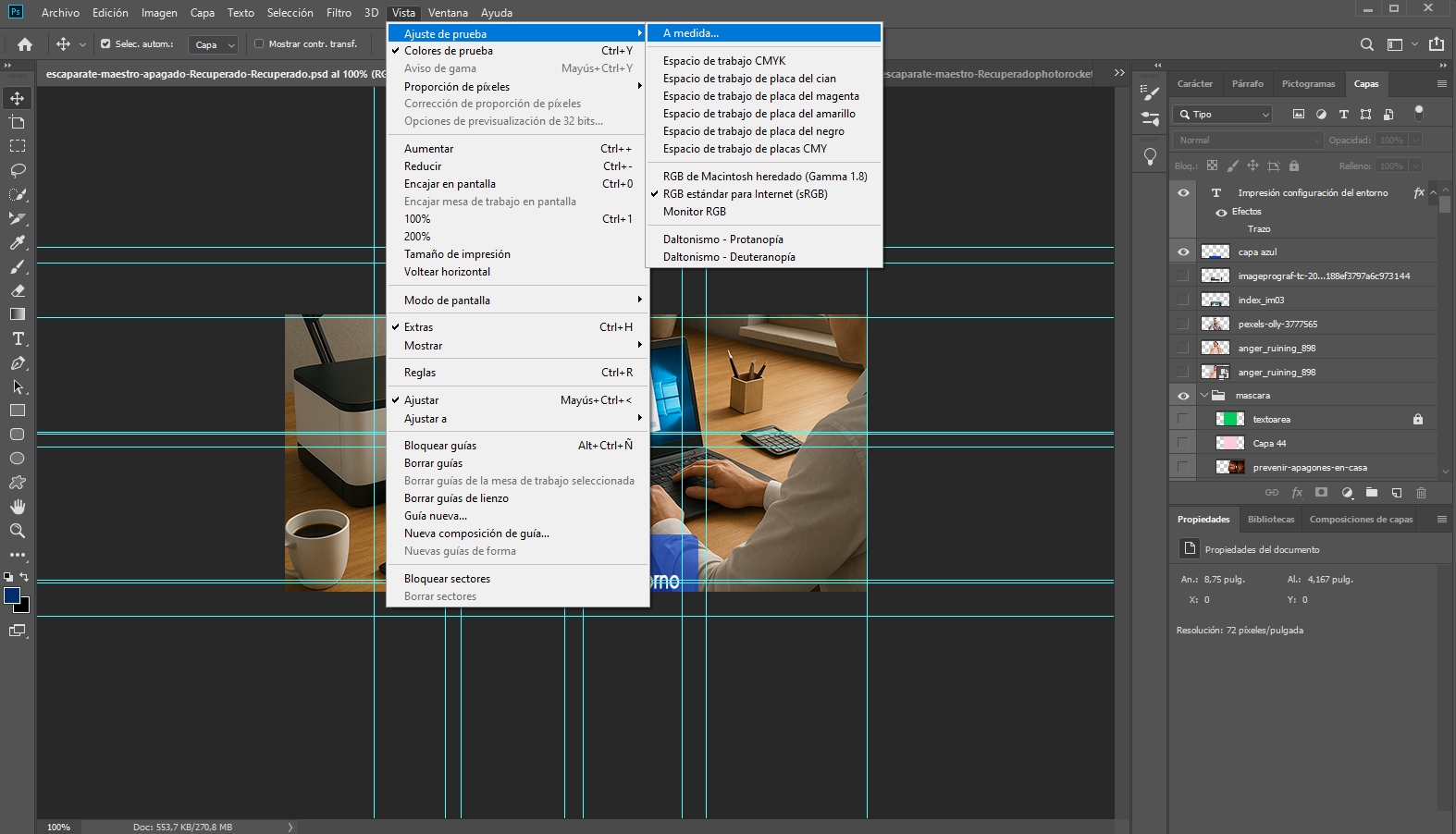Click the search magnifier icon at top right
Viewport: 1456px width, 834px height.
click(x=1366, y=44)
